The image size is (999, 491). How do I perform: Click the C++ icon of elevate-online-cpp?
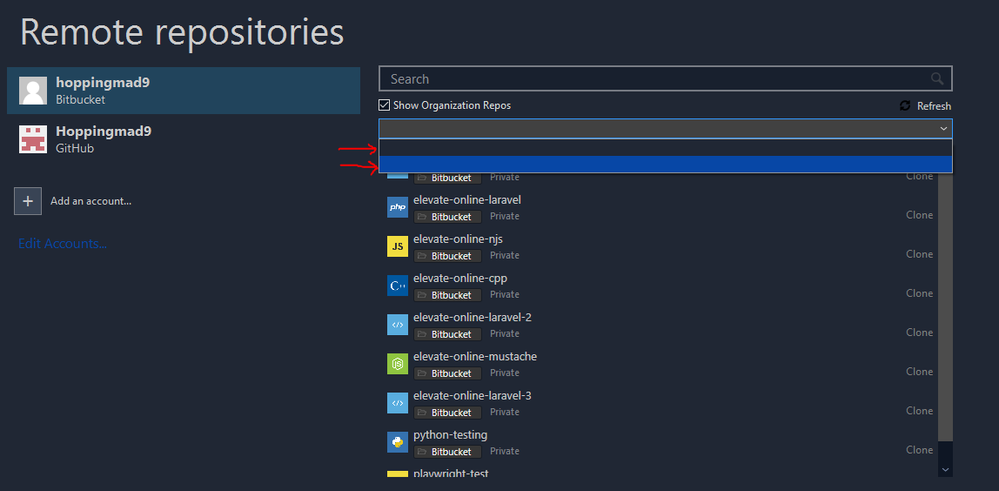pyautogui.click(x=398, y=286)
